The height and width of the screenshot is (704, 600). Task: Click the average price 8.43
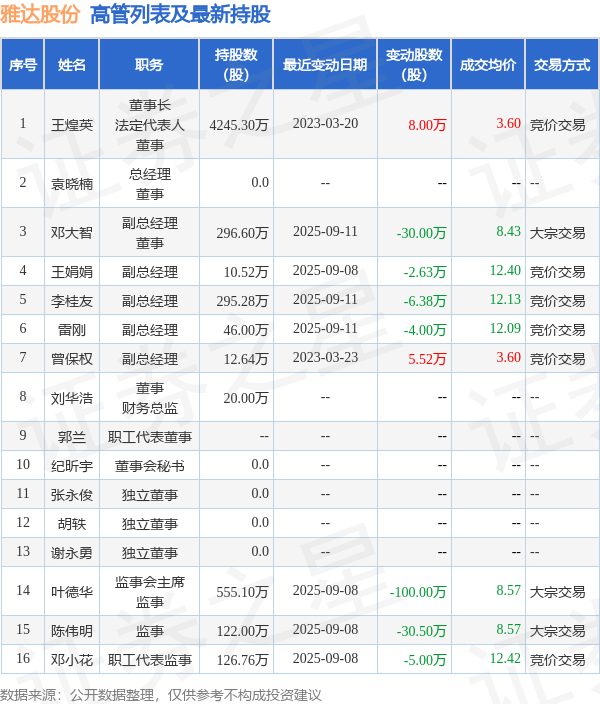click(x=508, y=231)
